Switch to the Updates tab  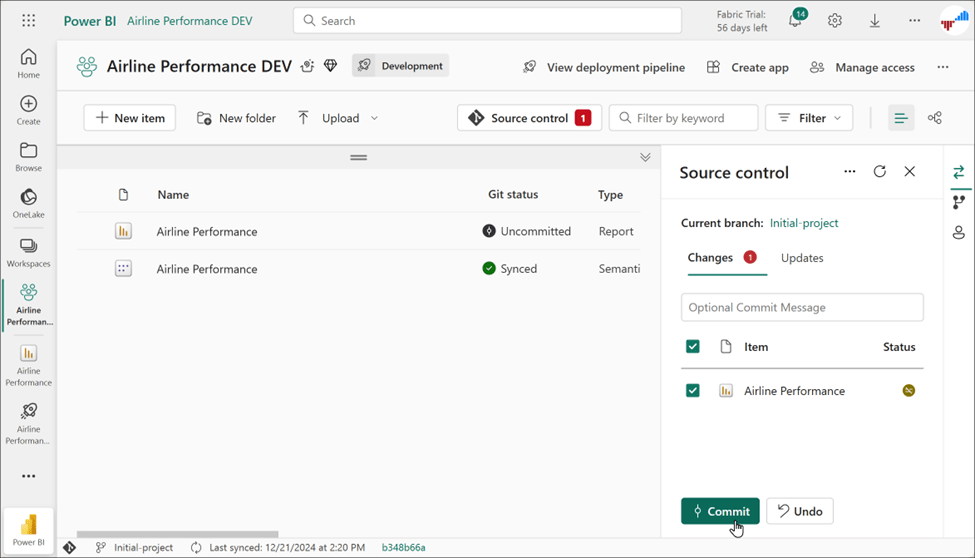pyautogui.click(x=802, y=258)
